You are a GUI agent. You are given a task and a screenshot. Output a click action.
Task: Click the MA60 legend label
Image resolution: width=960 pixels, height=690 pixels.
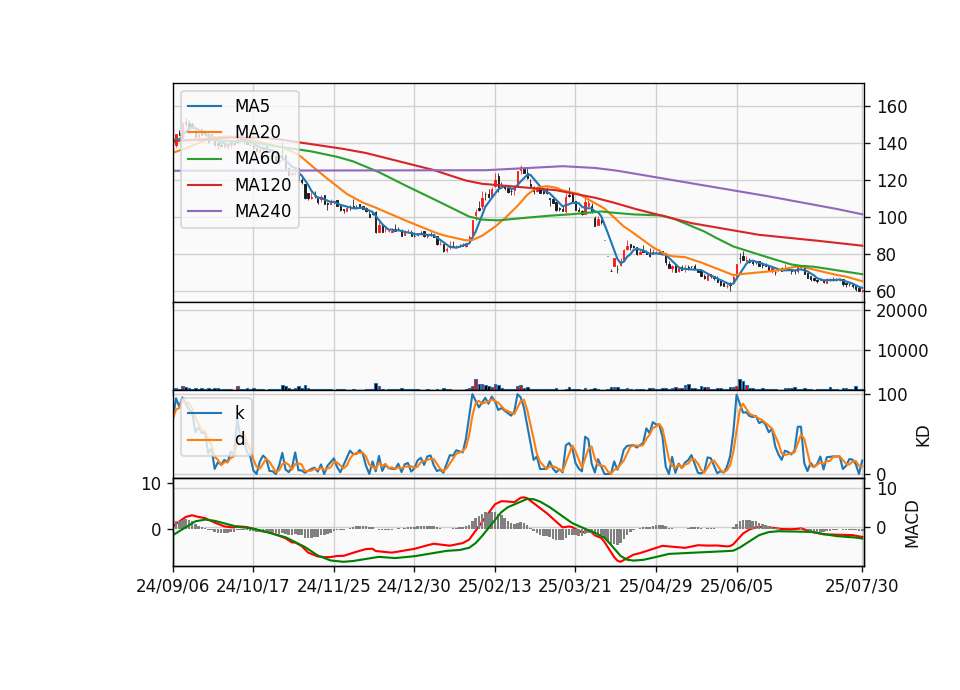click(258, 159)
